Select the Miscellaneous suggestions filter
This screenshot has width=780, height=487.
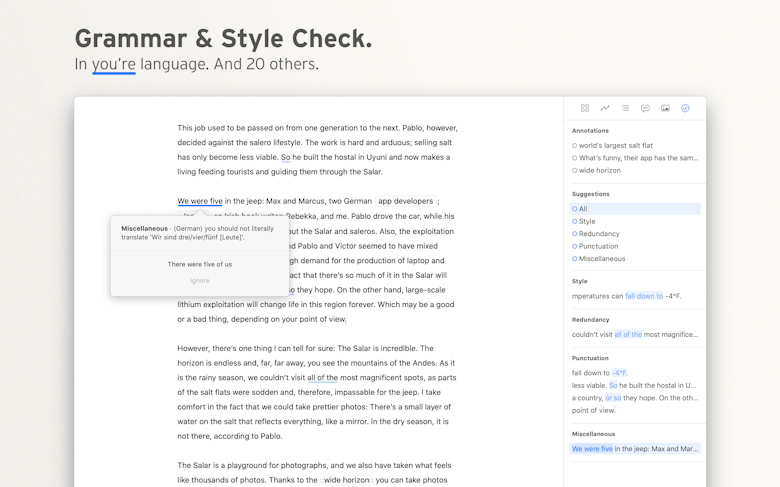(598, 259)
